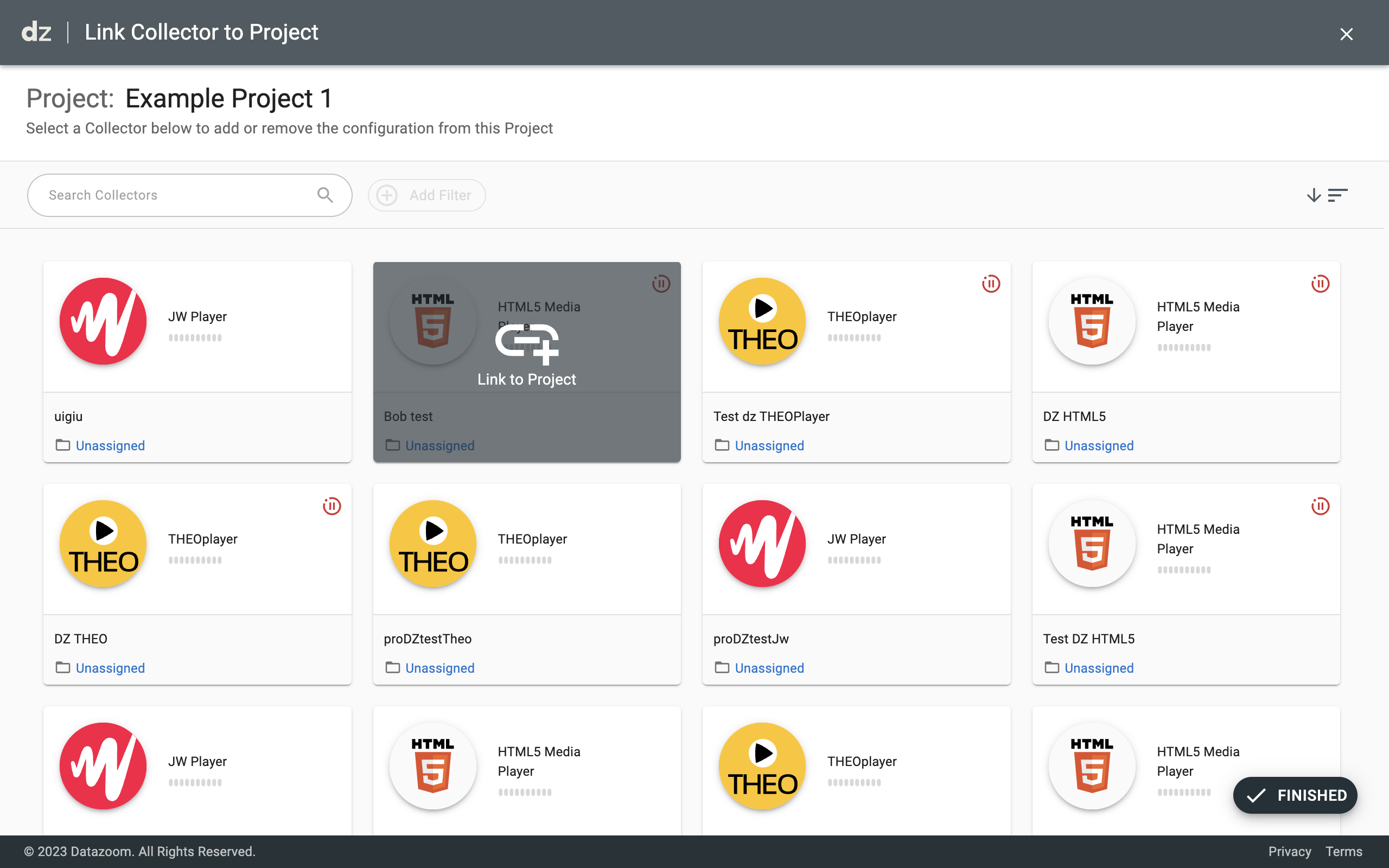Open the Terms footer link
Screen dimensions: 1389x868
(1343, 851)
